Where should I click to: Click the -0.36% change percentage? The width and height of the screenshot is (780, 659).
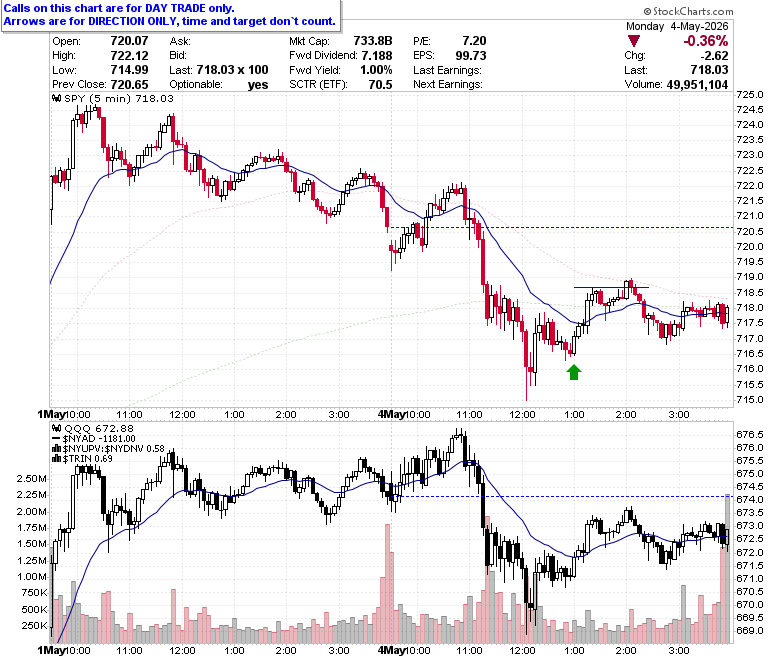coord(705,41)
